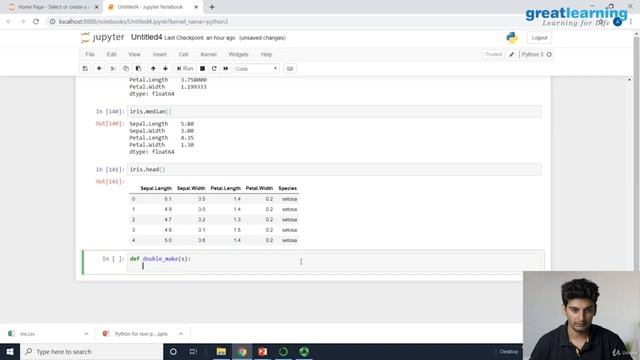Cut selected cells with scissors icon
The width and height of the screenshot is (640, 360).
[113, 69]
